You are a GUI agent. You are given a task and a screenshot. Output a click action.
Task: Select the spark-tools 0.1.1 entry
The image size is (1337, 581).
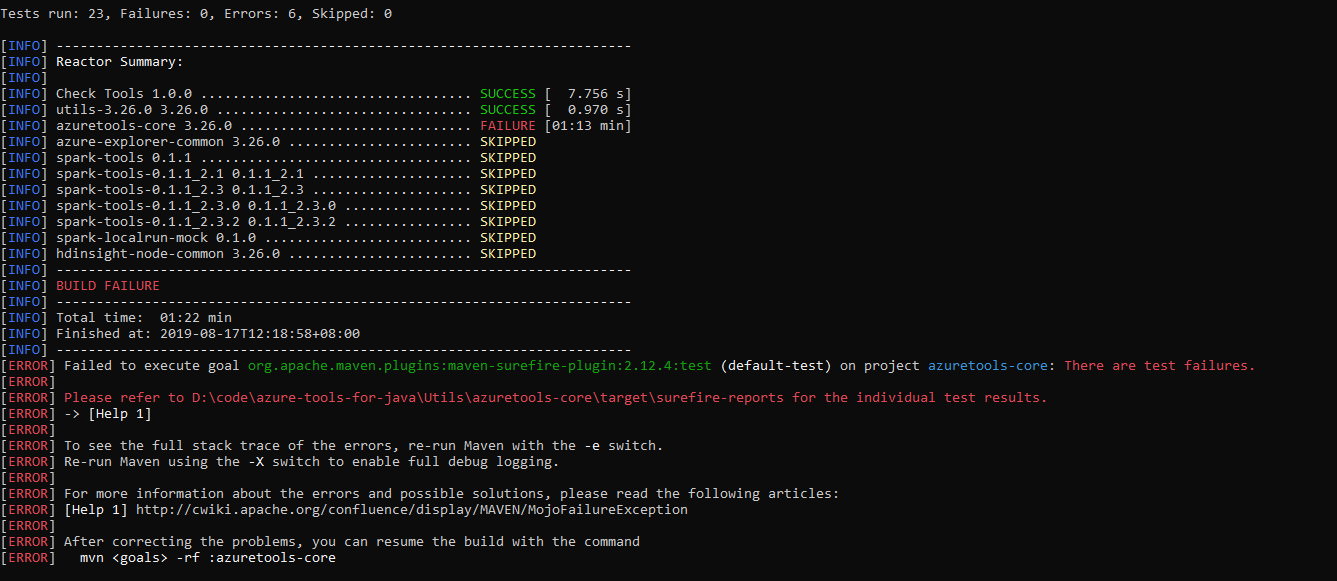[x=300, y=157]
